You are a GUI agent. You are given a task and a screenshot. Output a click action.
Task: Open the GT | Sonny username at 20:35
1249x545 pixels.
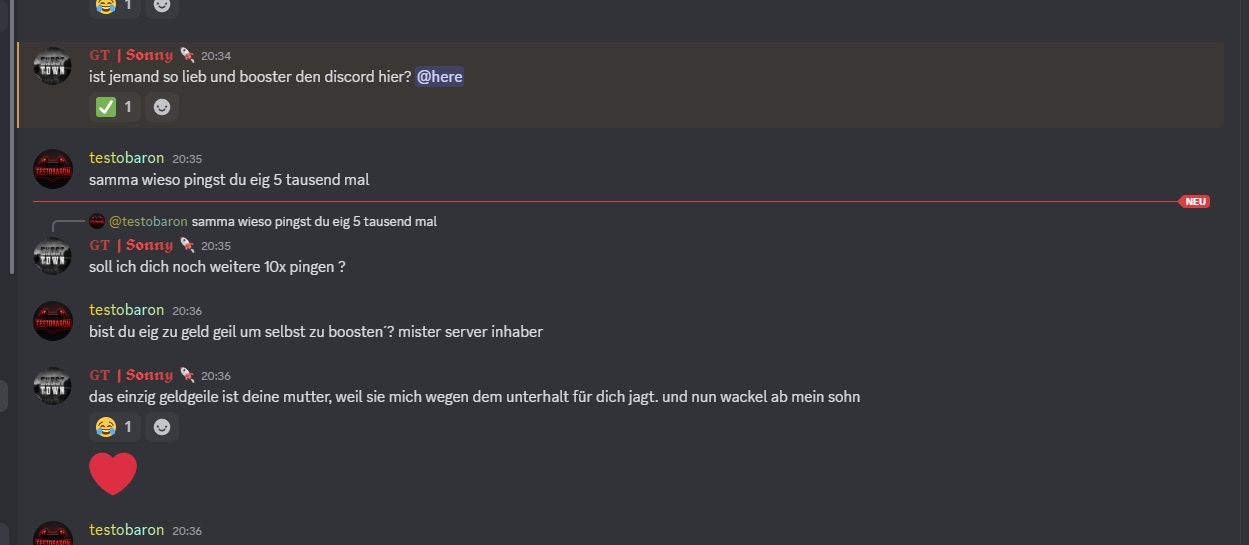131,246
